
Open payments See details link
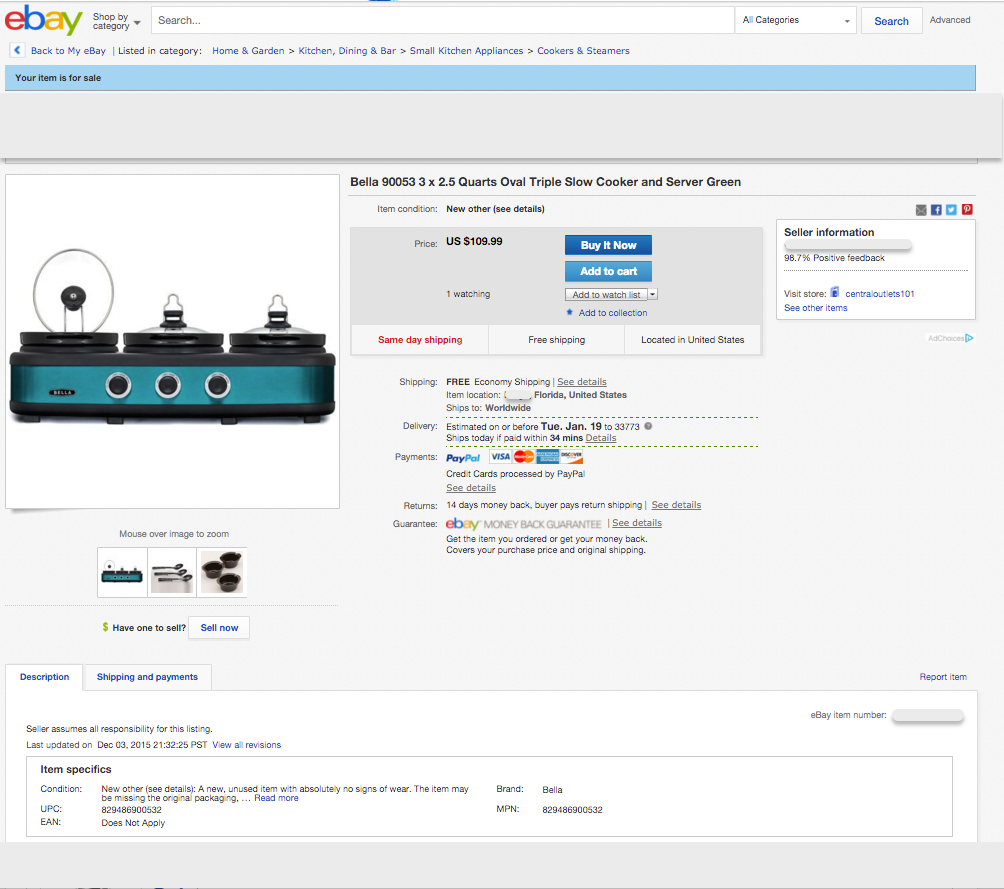tap(471, 488)
